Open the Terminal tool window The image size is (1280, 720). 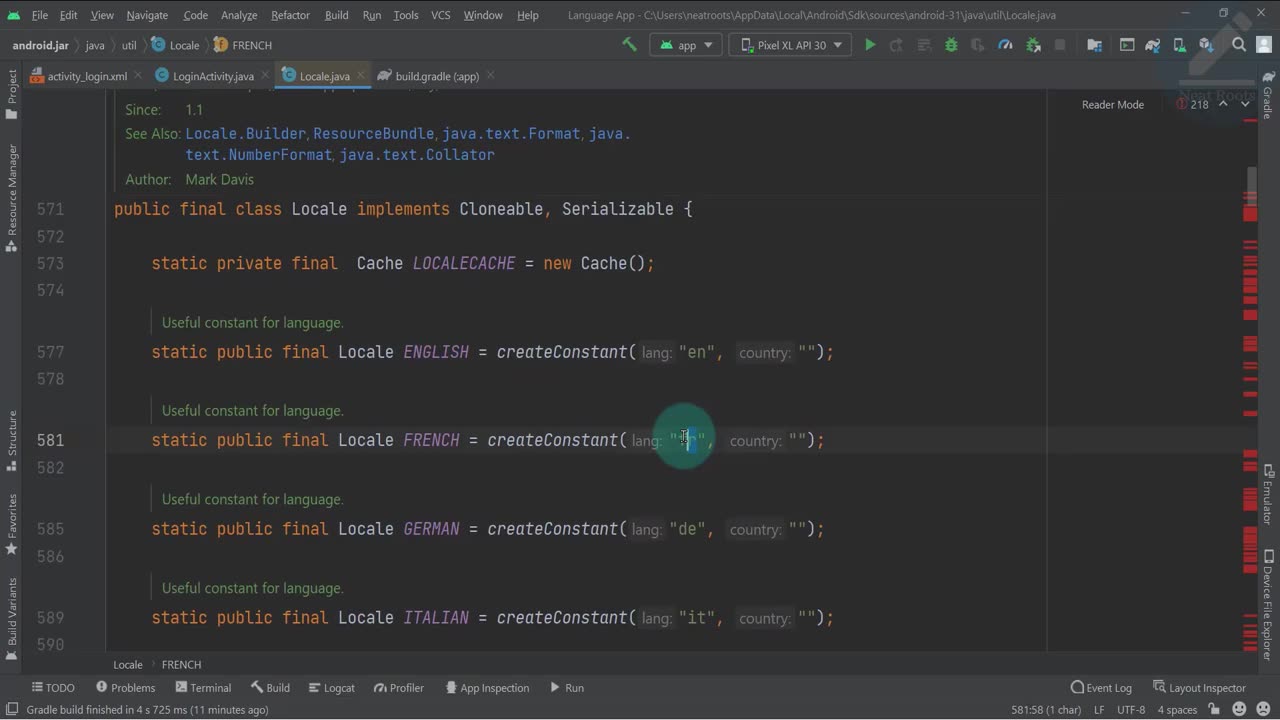[203, 688]
